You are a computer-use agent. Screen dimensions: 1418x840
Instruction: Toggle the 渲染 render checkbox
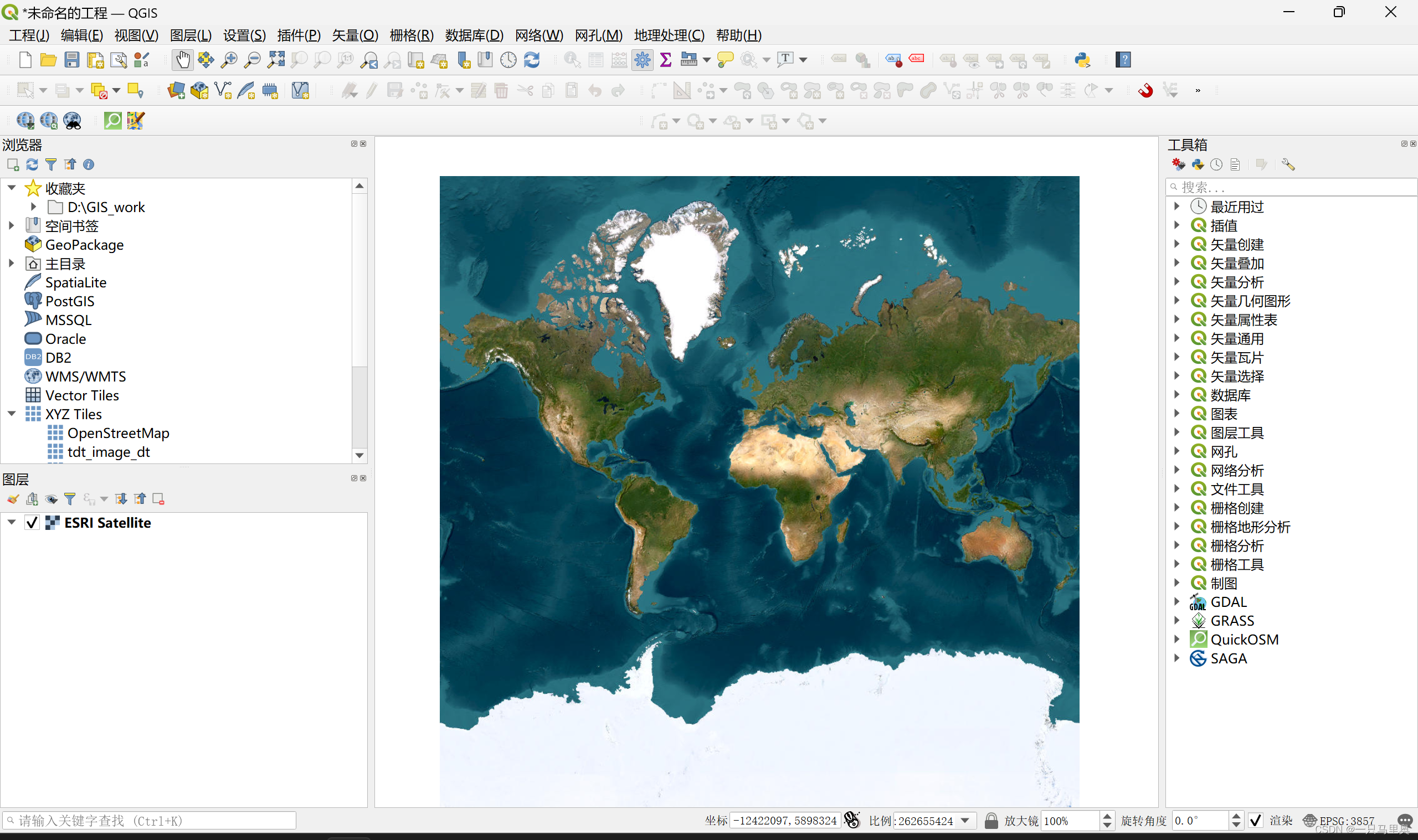pos(1255,820)
